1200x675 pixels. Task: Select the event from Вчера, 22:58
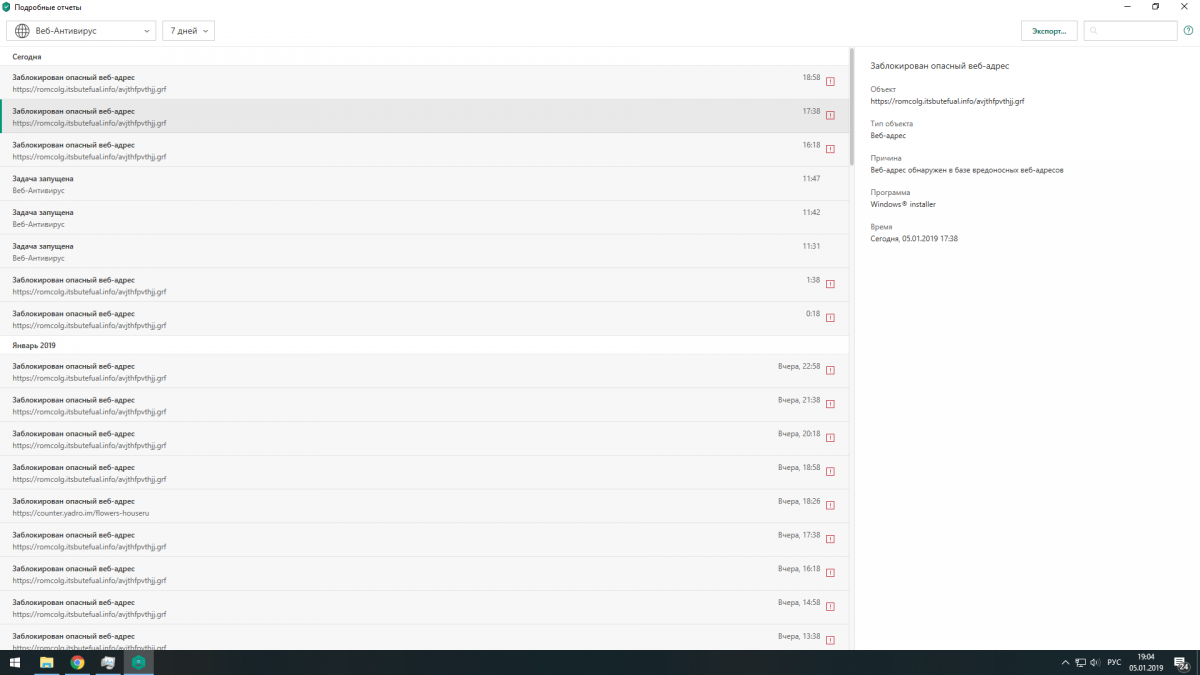[424, 372]
